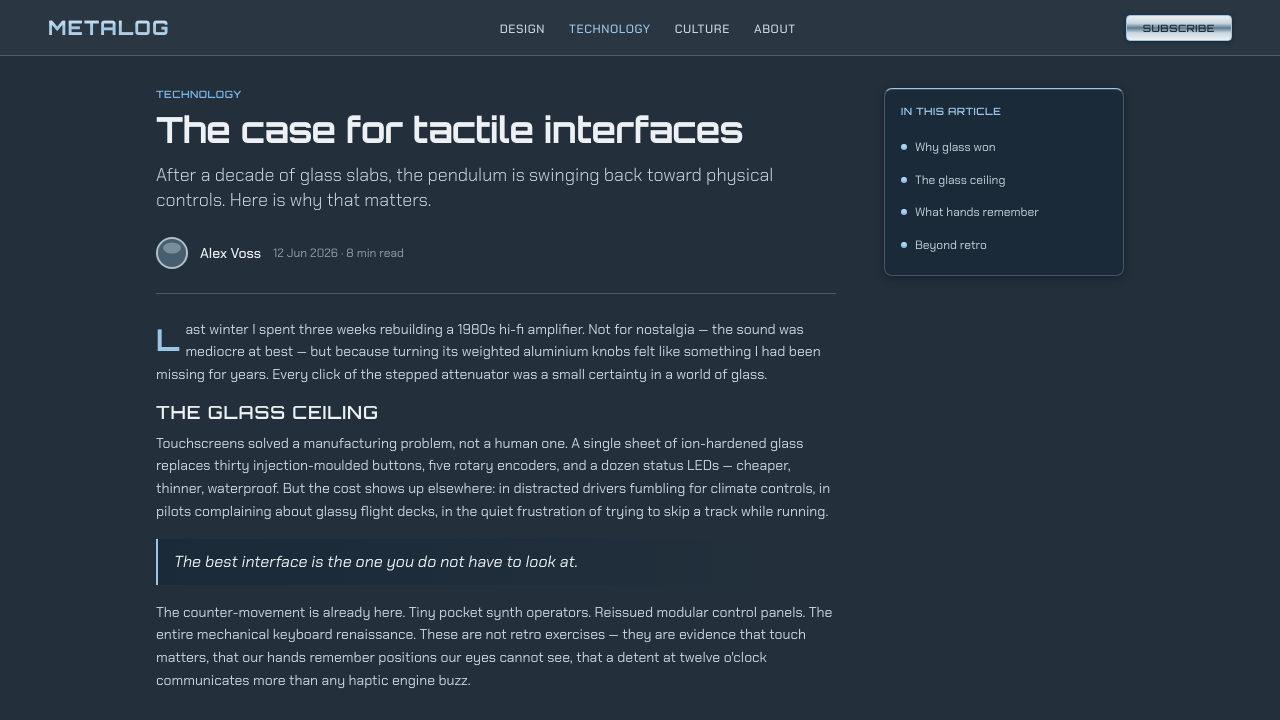Click the METALOG site logo

tap(108, 28)
